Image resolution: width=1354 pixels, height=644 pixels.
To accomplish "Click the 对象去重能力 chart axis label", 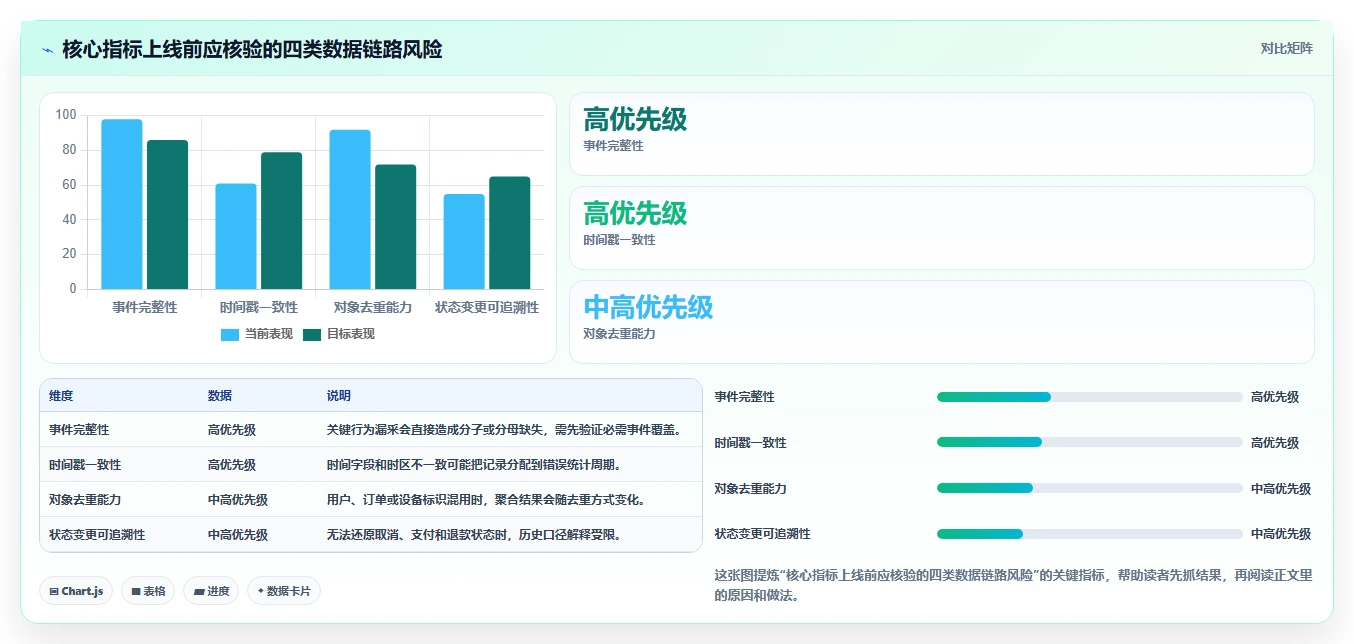I will [x=373, y=307].
